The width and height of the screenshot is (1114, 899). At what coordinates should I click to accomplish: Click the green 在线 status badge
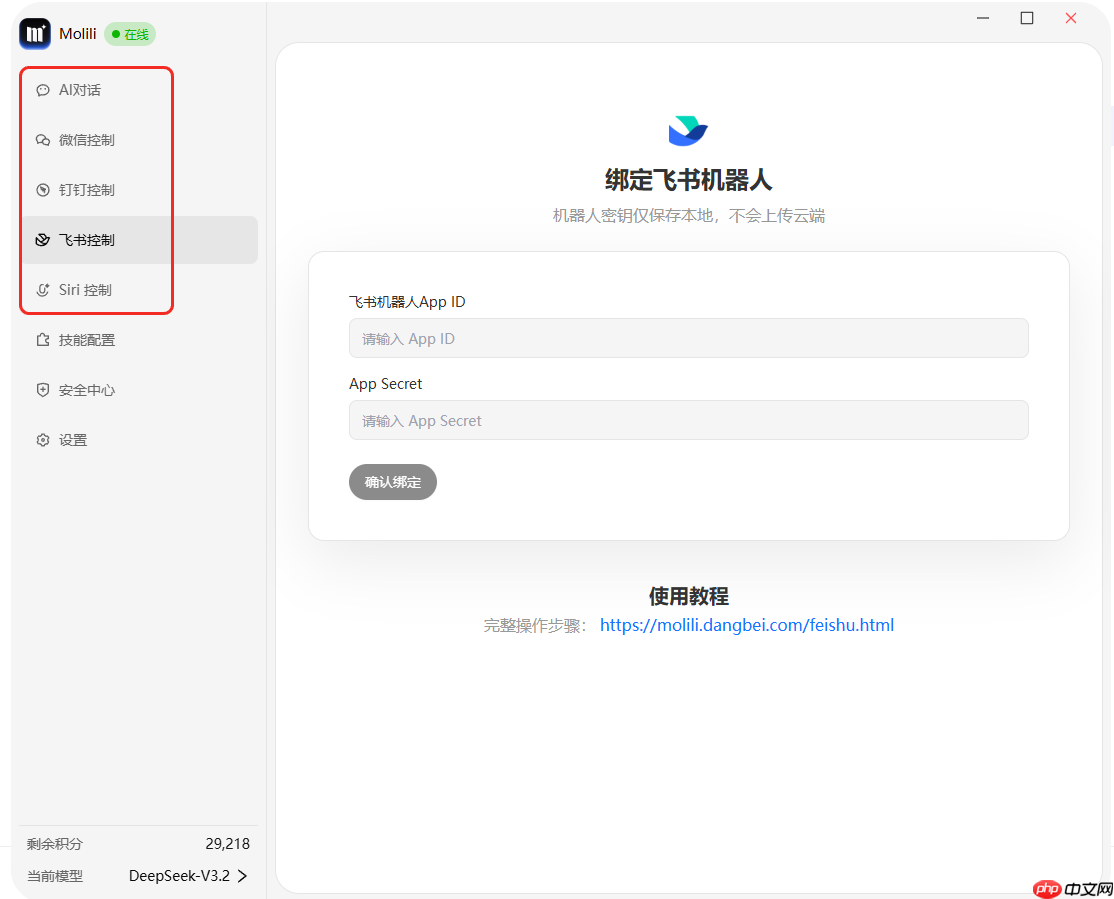click(x=129, y=33)
